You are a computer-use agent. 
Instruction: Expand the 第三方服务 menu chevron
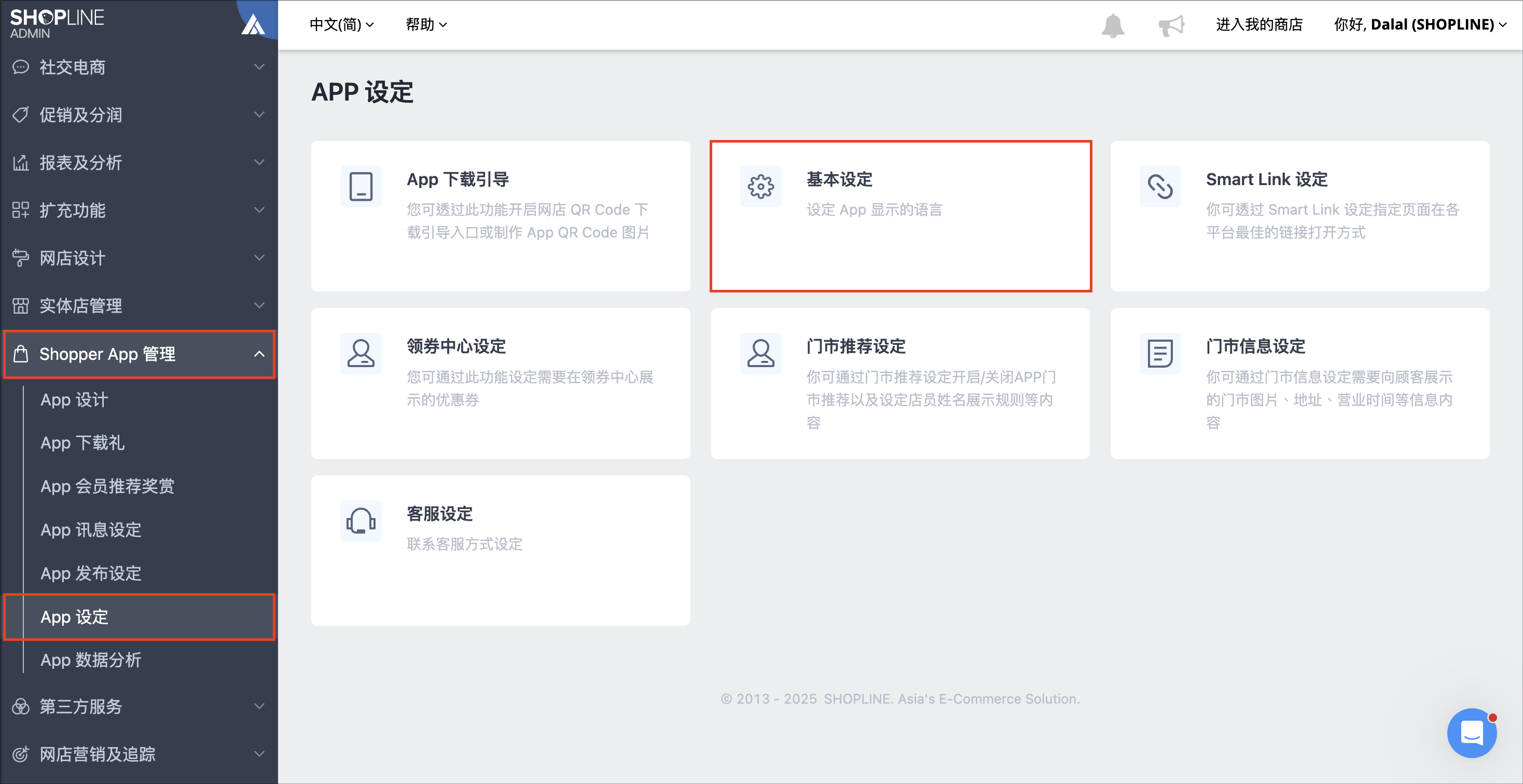pyautogui.click(x=259, y=706)
